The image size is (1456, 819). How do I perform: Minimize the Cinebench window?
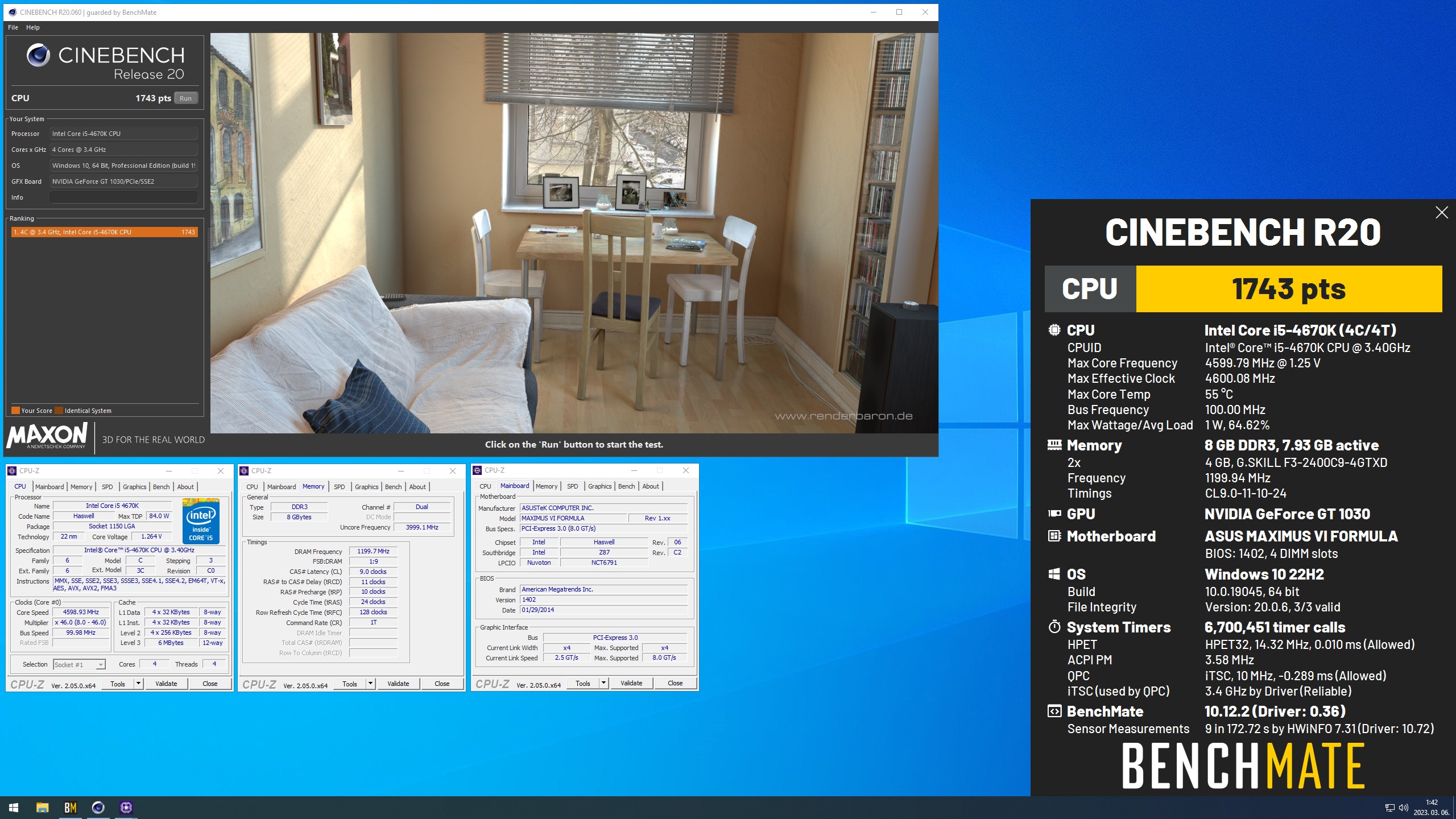(874, 12)
